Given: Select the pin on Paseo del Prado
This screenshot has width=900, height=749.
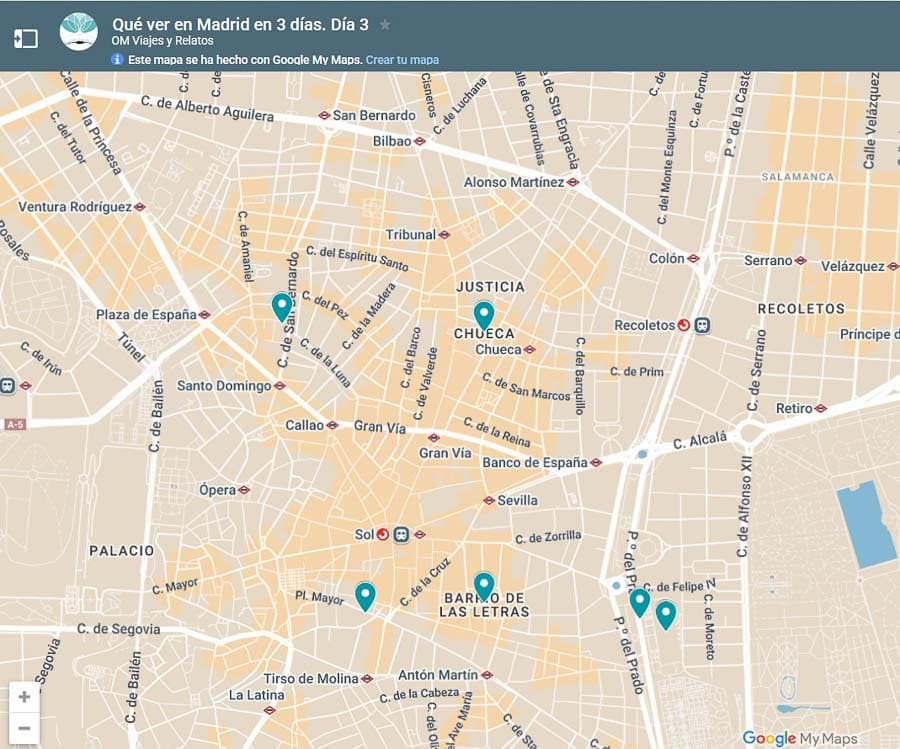Looking at the screenshot, I should pyautogui.click(x=639, y=603).
